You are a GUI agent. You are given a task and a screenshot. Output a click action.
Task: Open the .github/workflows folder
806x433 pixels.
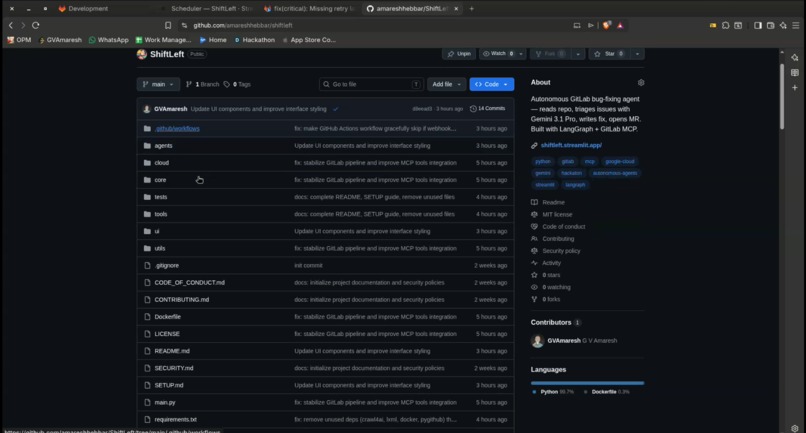[x=177, y=129]
